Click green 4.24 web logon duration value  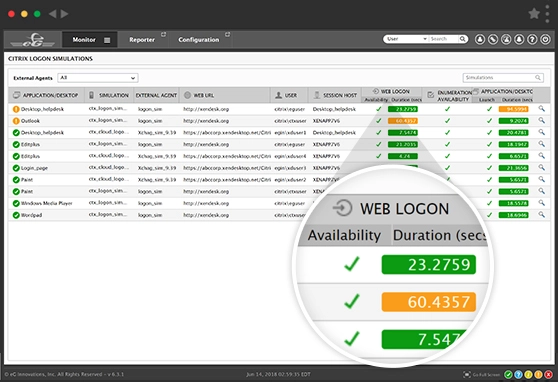[x=402, y=156]
